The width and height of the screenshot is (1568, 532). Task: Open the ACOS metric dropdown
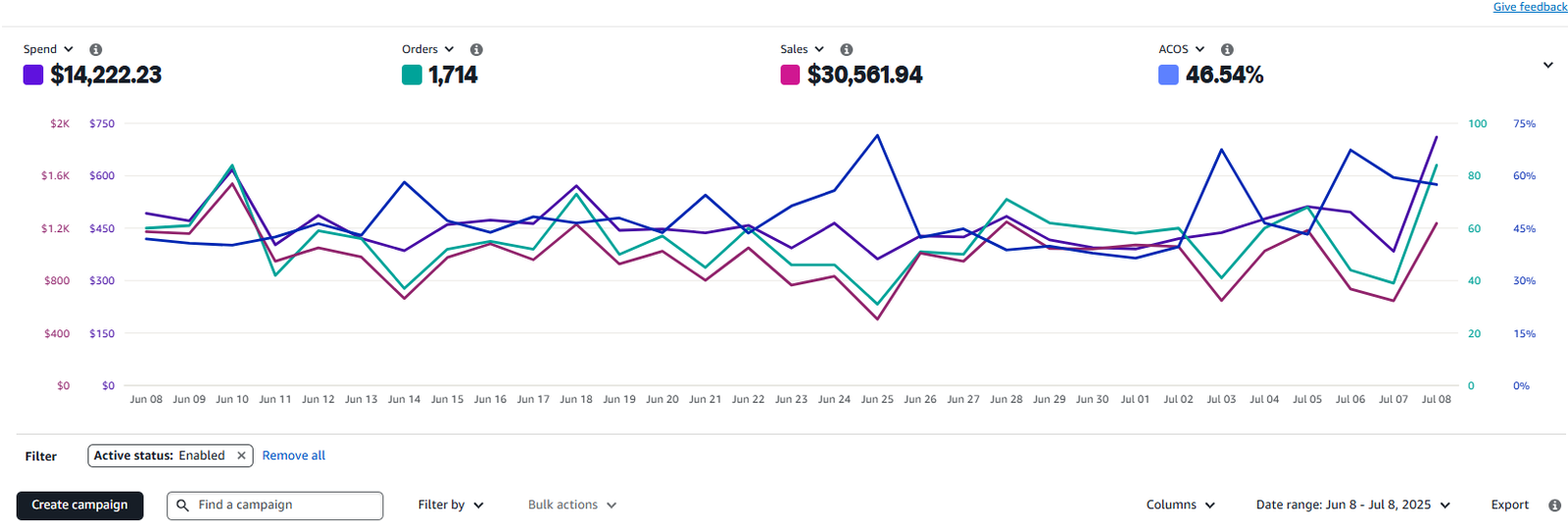point(1182,49)
